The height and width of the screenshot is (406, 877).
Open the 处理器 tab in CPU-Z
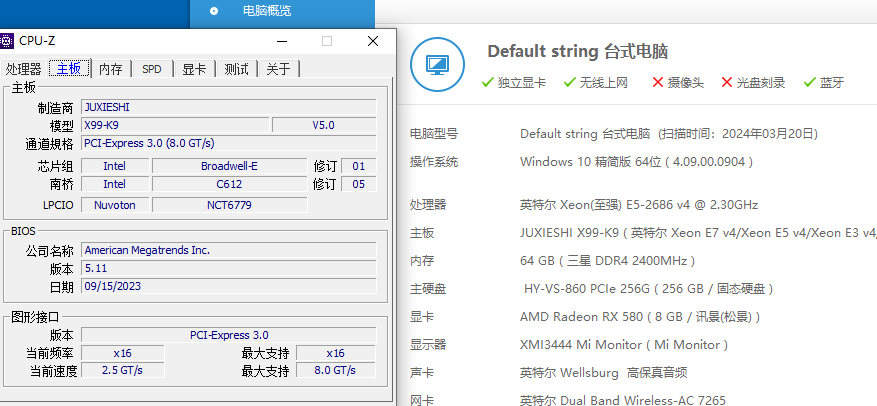[x=23, y=69]
